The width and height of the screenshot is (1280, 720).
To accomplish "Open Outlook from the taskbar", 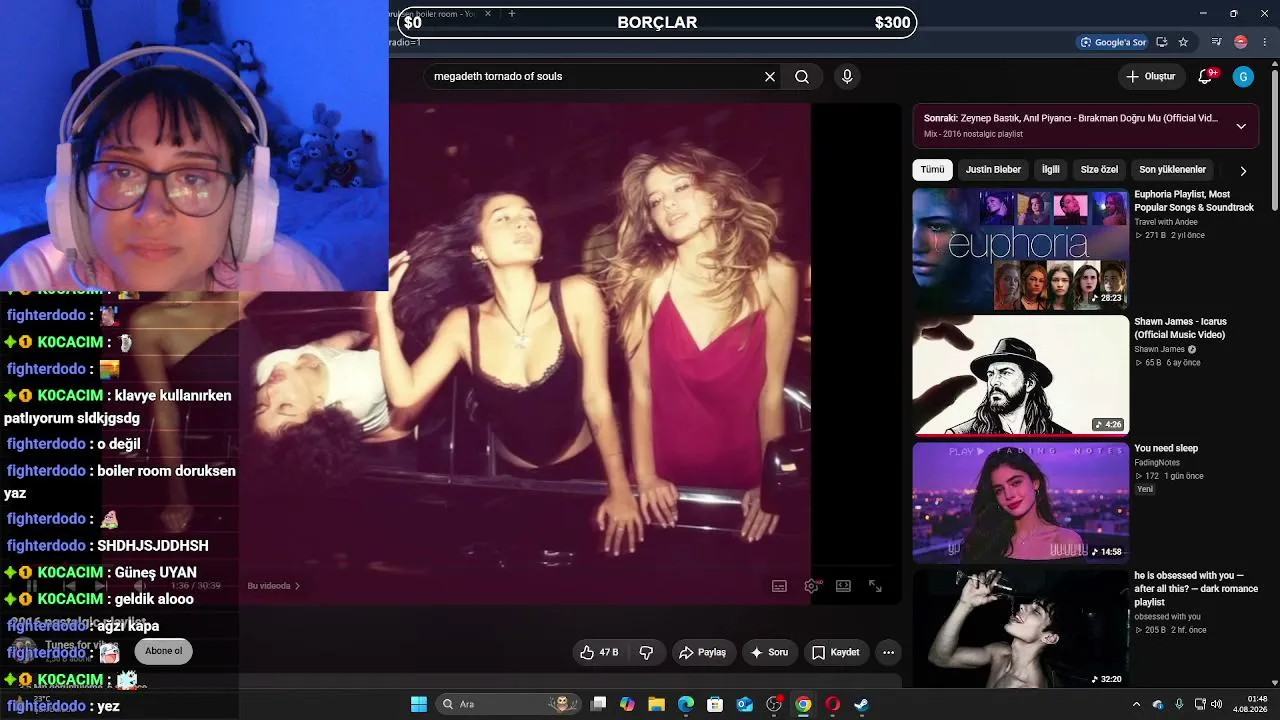I will click(744, 704).
